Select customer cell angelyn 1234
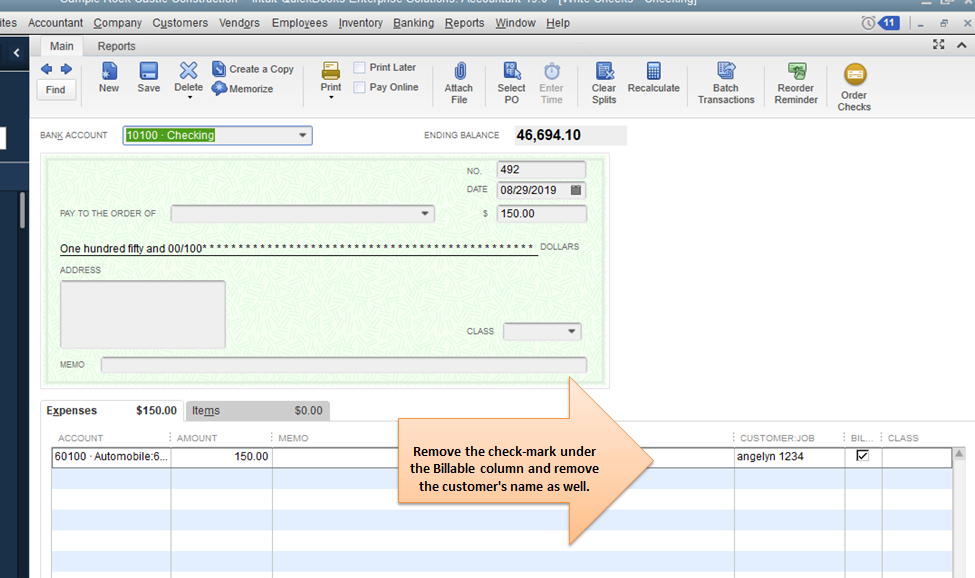Image resolution: width=975 pixels, height=578 pixels. coord(790,457)
